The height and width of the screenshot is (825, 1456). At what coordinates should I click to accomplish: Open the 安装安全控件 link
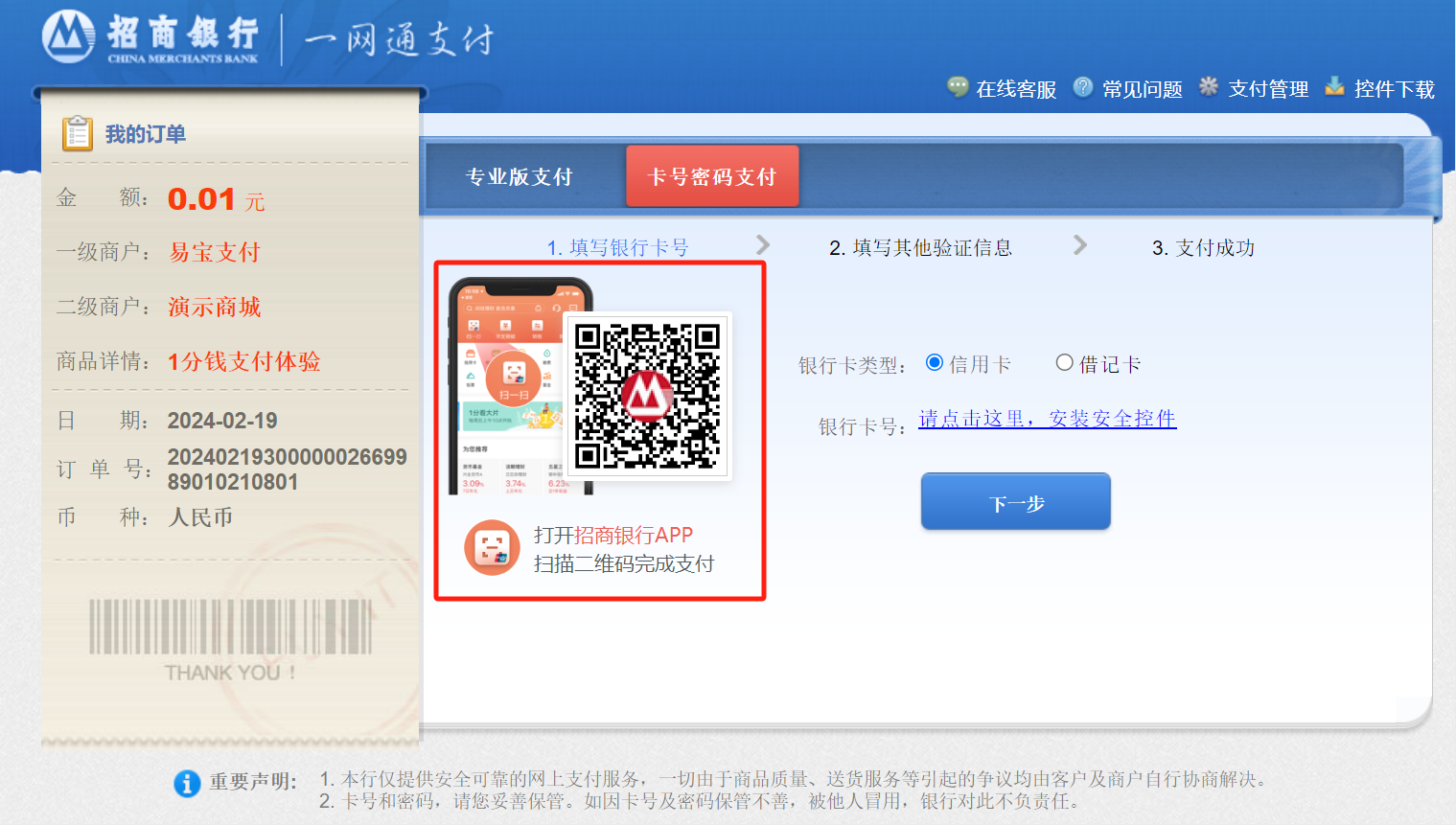(x=1048, y=419)
